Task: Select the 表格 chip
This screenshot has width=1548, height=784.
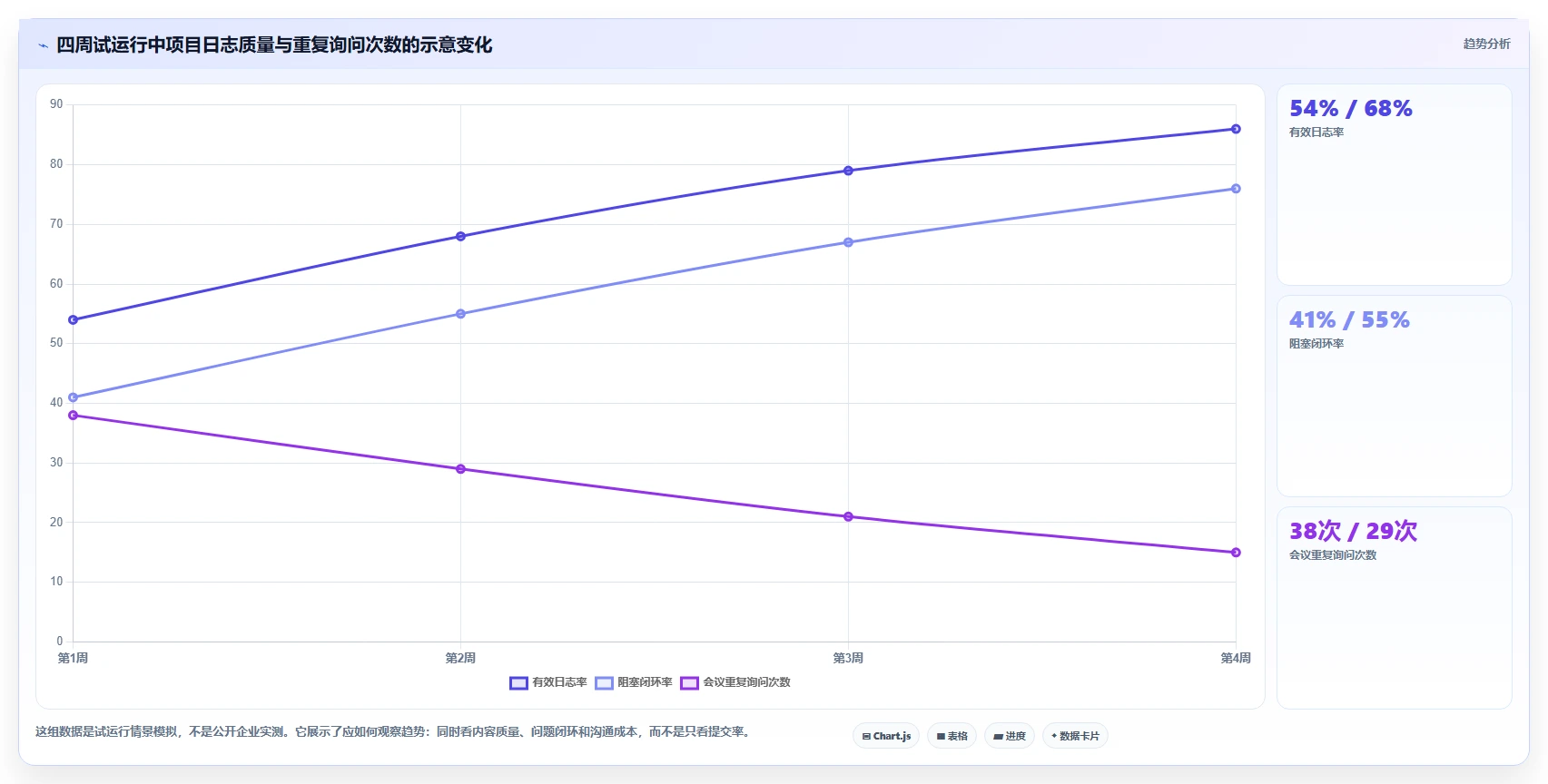Action: click(x=951, y=736)
